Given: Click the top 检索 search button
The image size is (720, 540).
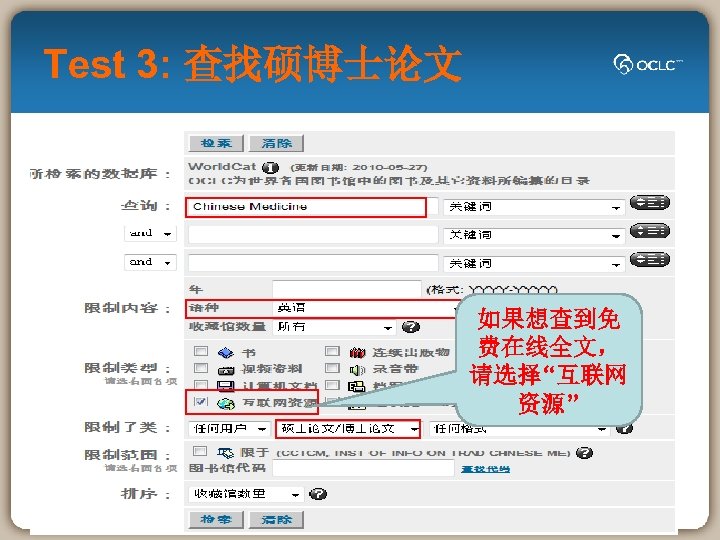Looking at the screenshot, I should coord(216,143).
